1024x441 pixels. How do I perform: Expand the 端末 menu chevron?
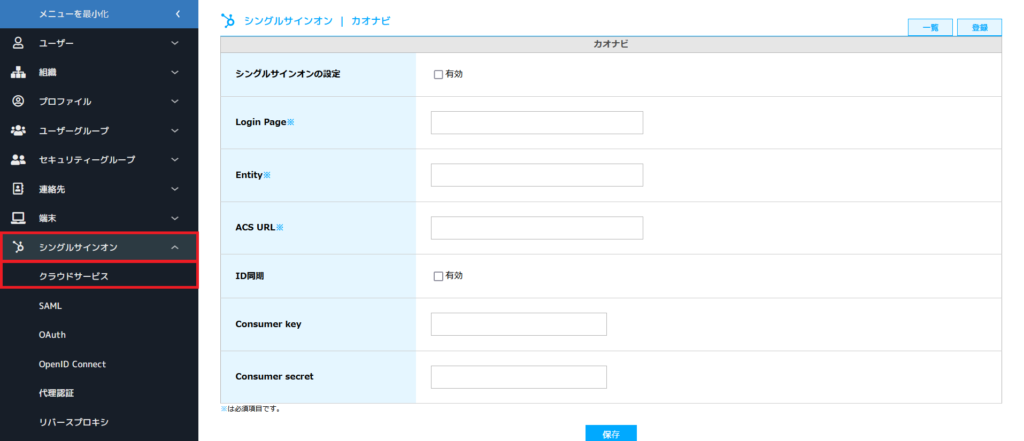click(174, 218)
